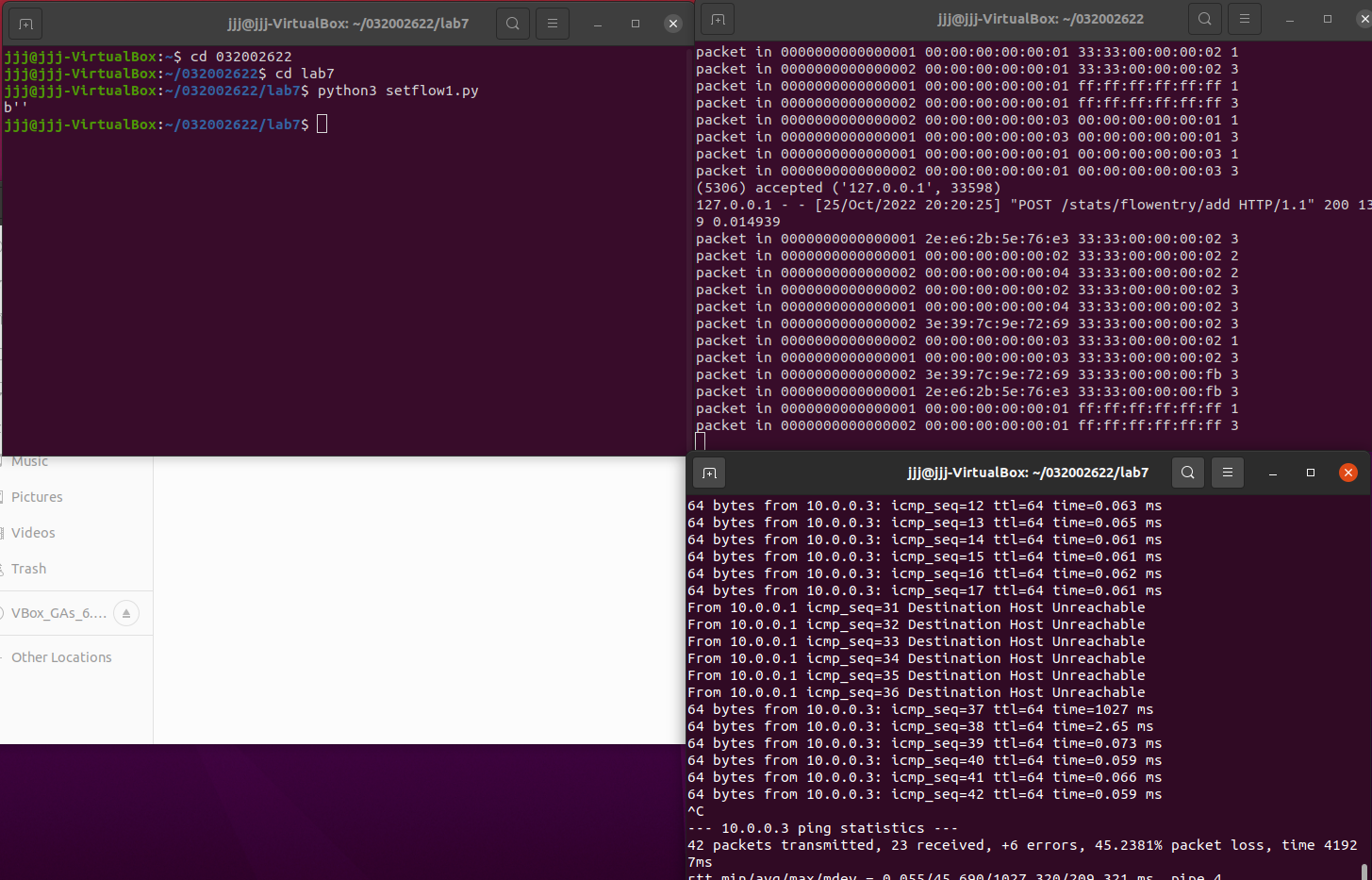The height and width of the screenshot is (880, 1372).
Task: Click the ping line with icmp_seq=42
Action: [925, 794]
